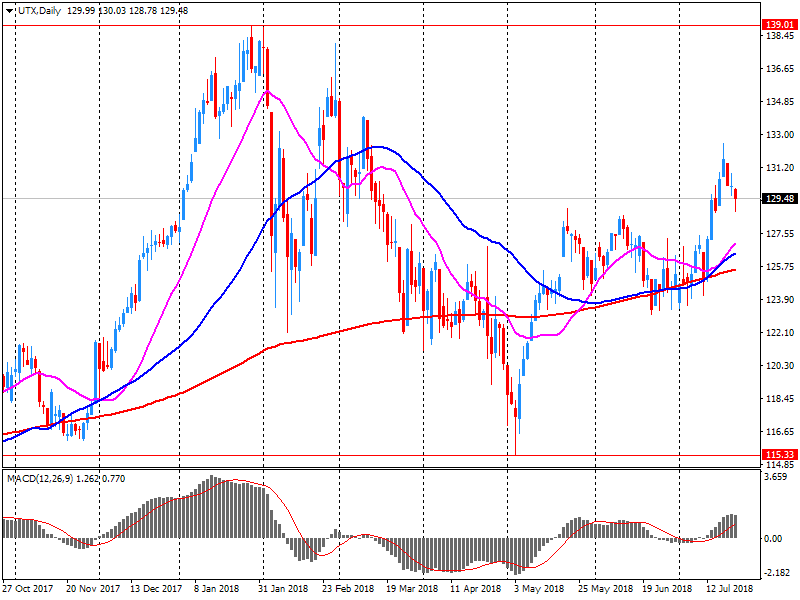Click the 3 May 2018 date label
This screenshot has width=800, height=600.
(537, 588)
